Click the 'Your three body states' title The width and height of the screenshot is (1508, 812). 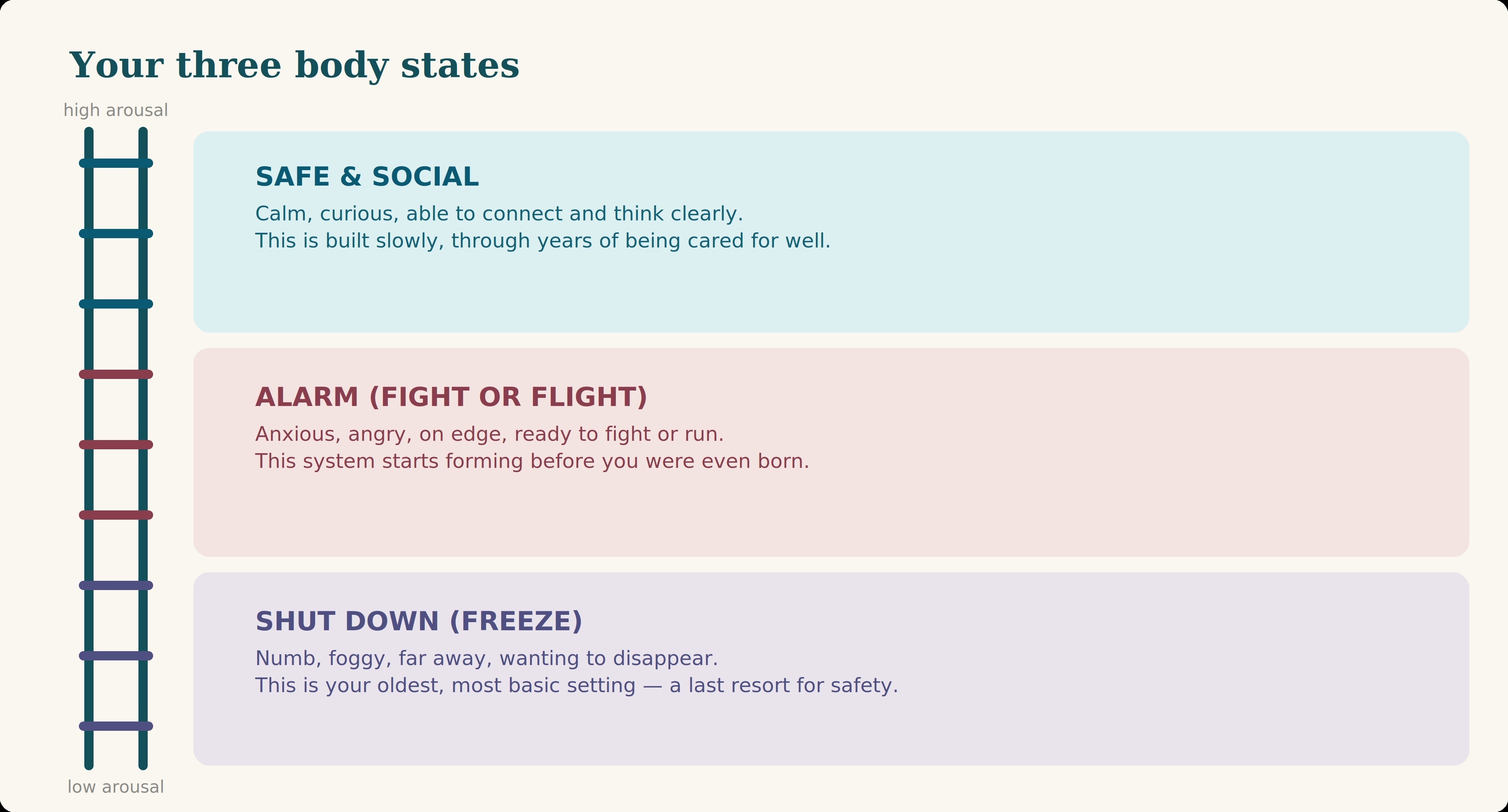tap(294, 66)
